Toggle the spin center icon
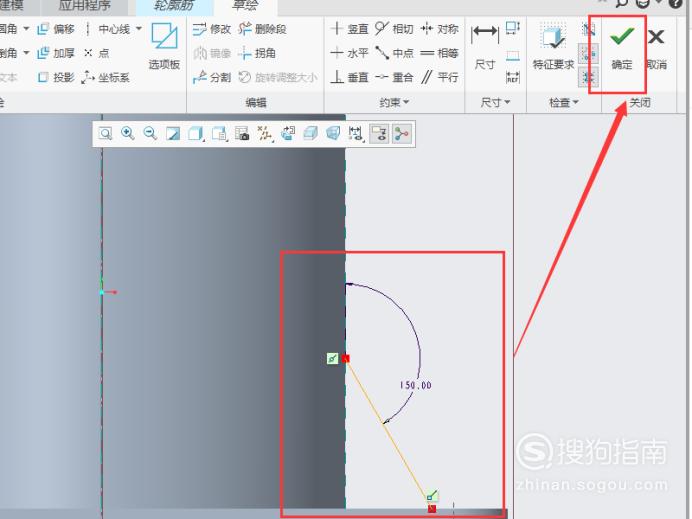This screenshot has height=519, width=692. click(x=401, y=133)
